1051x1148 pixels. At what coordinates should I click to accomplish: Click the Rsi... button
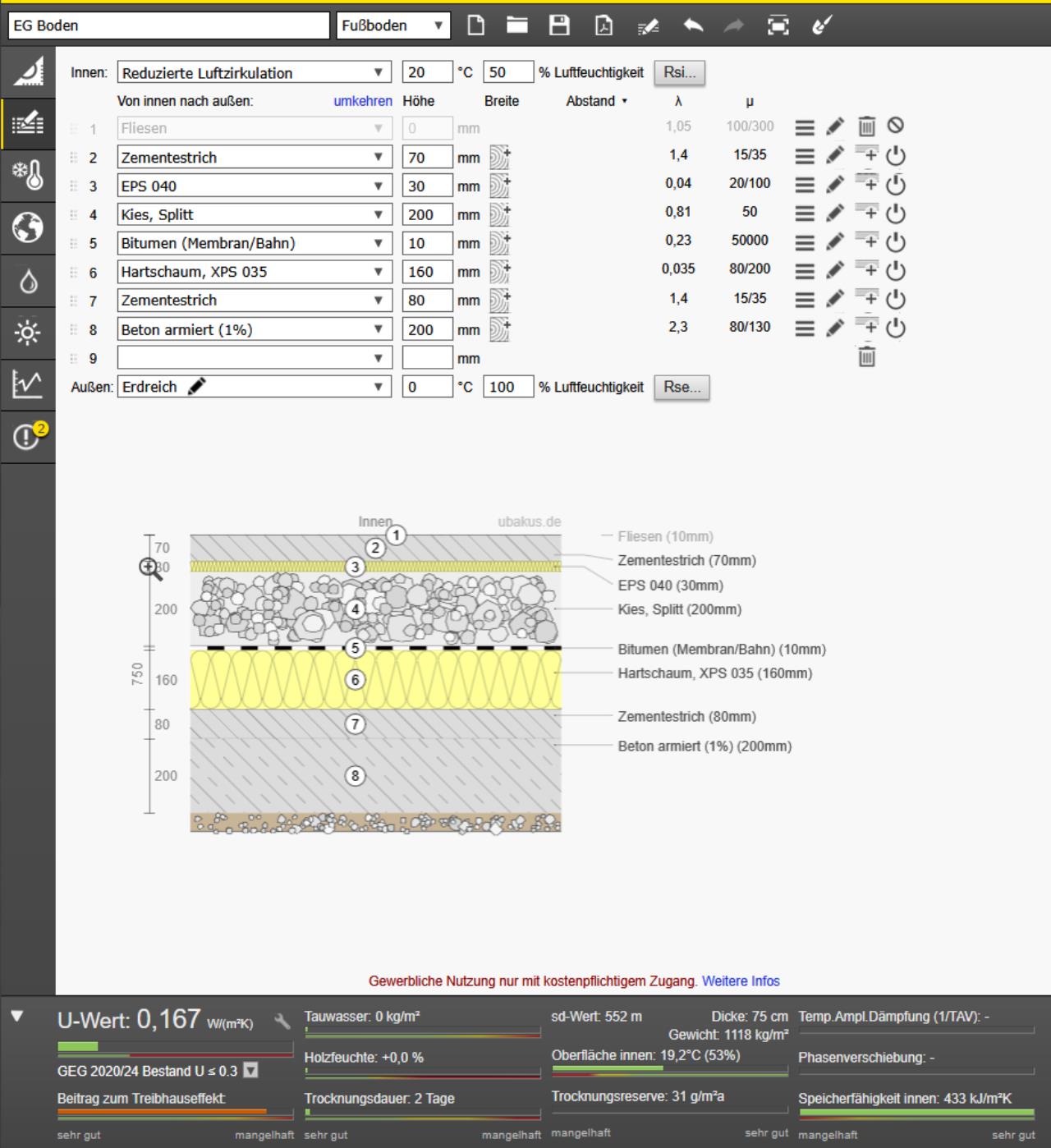(x=679, y=72)
